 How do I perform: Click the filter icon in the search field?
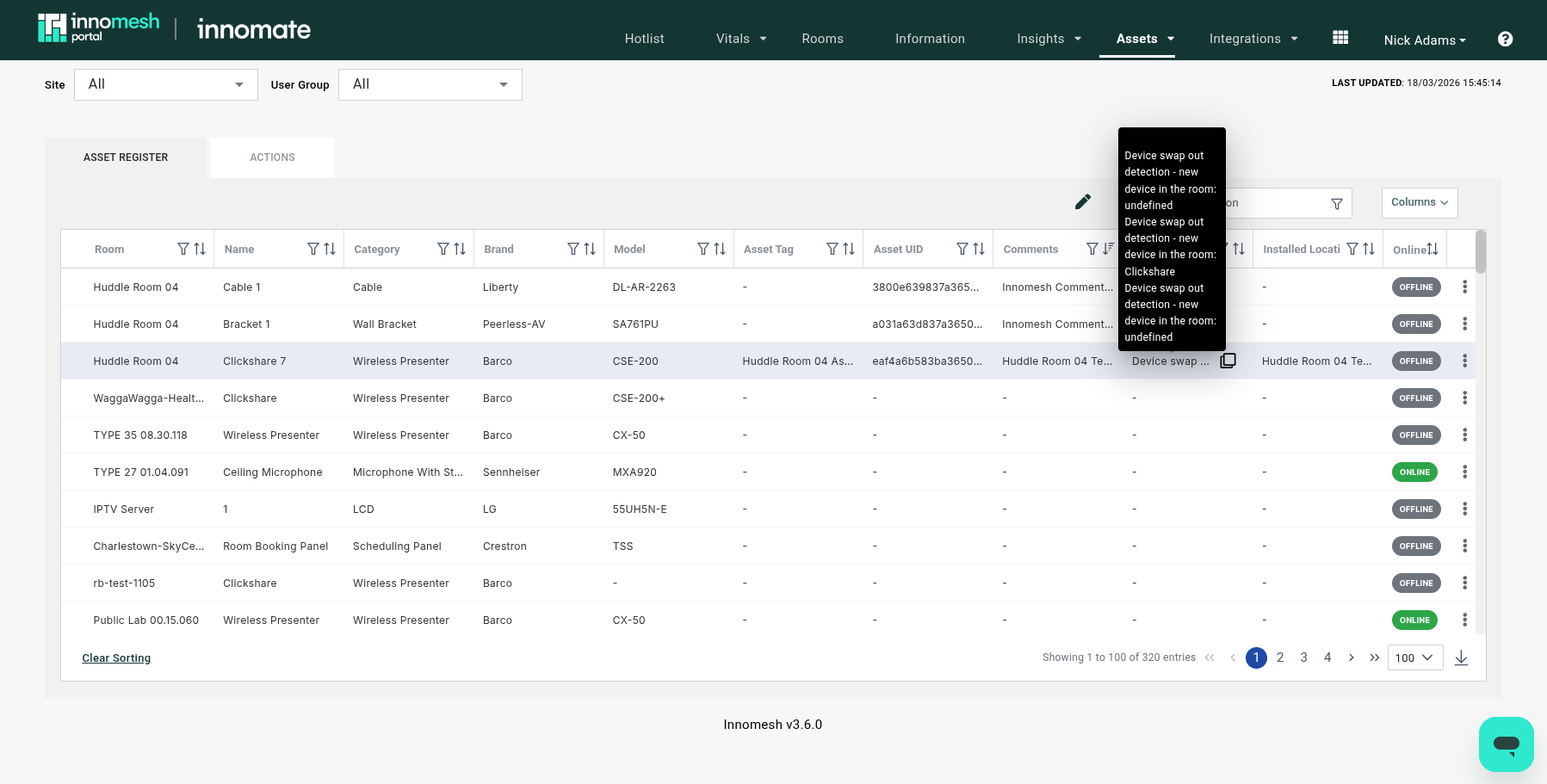click(x=1336, y=204)
